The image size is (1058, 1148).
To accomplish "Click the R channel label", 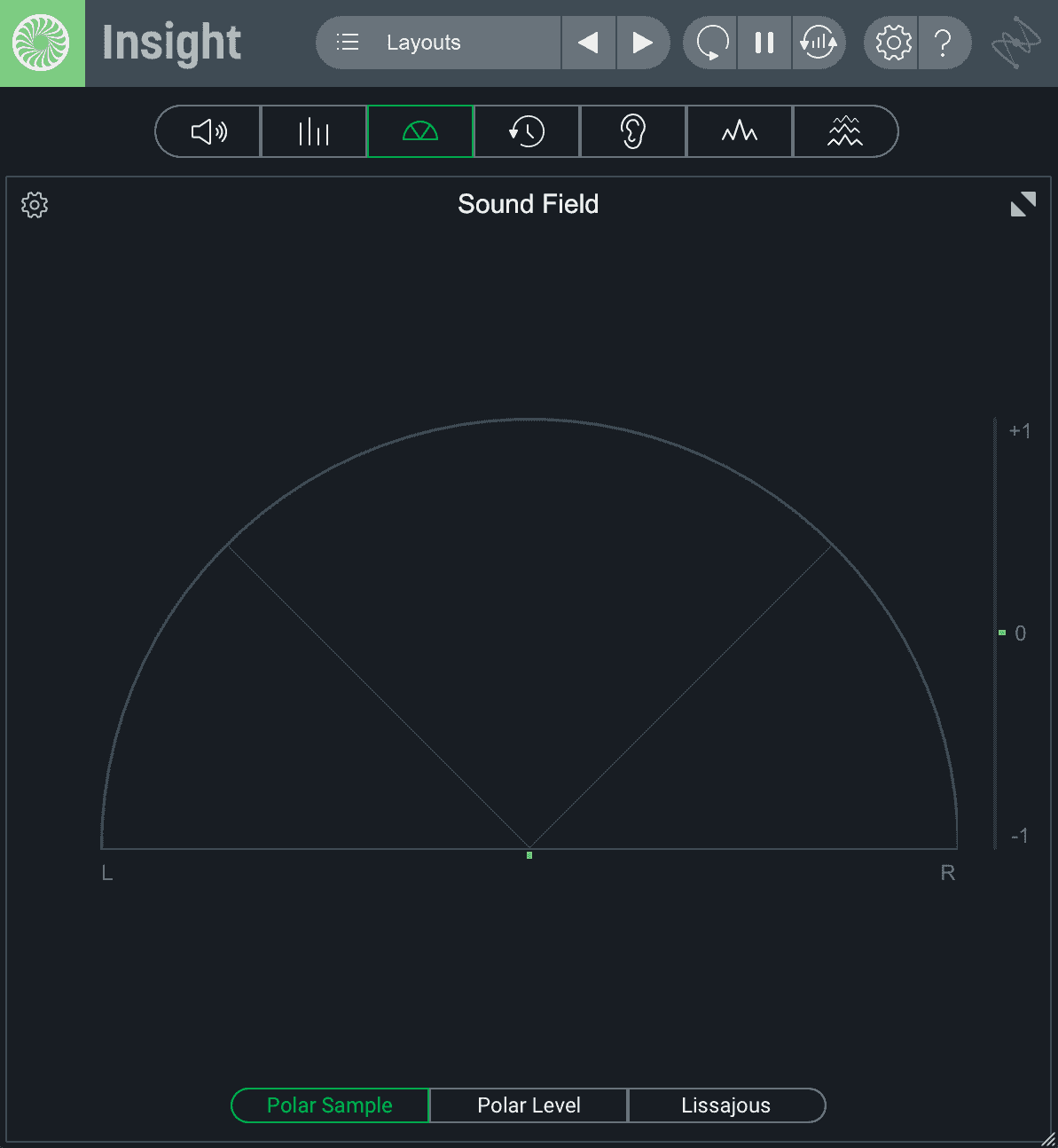I will (948, 873).
